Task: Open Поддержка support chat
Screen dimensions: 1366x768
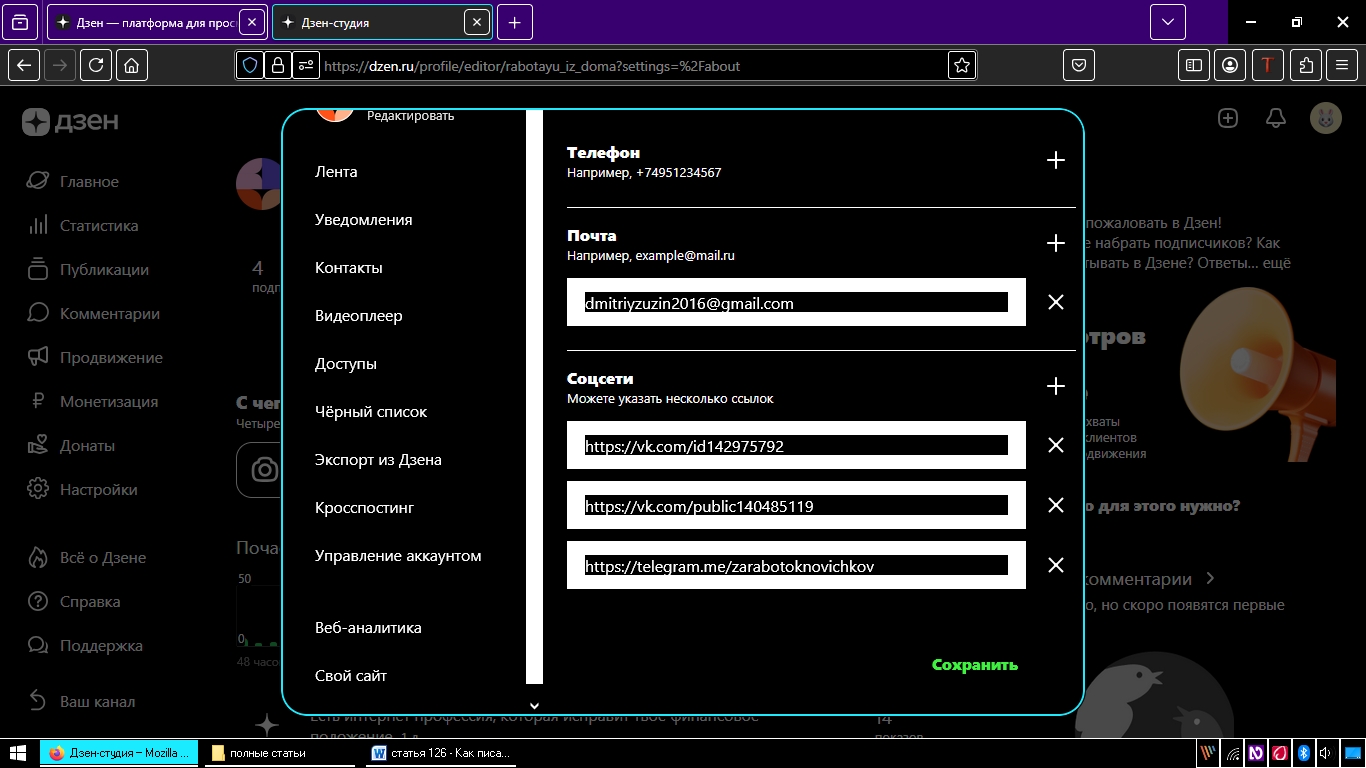Action: coord(85,646)
